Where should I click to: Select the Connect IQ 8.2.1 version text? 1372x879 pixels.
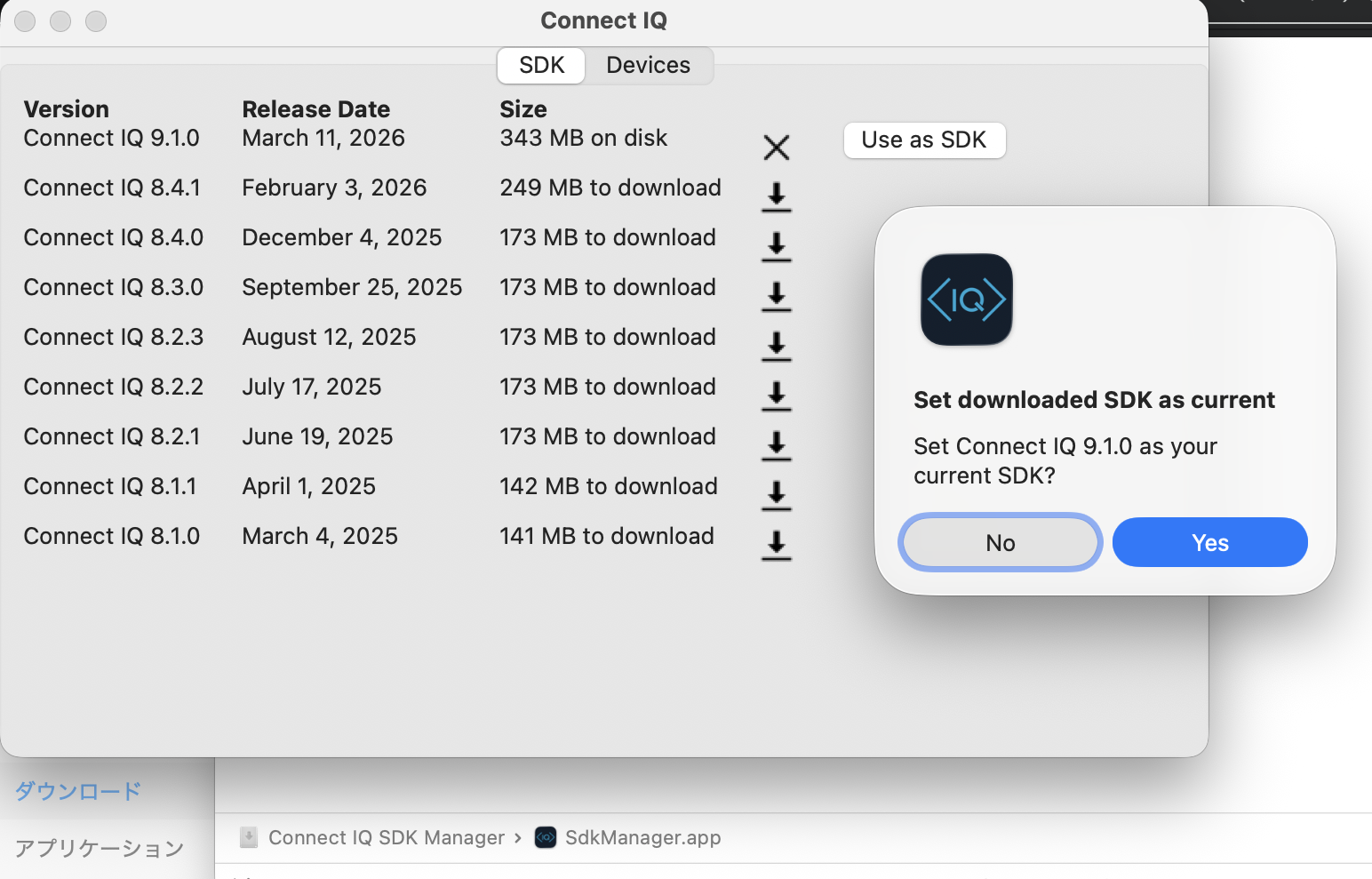112,436
